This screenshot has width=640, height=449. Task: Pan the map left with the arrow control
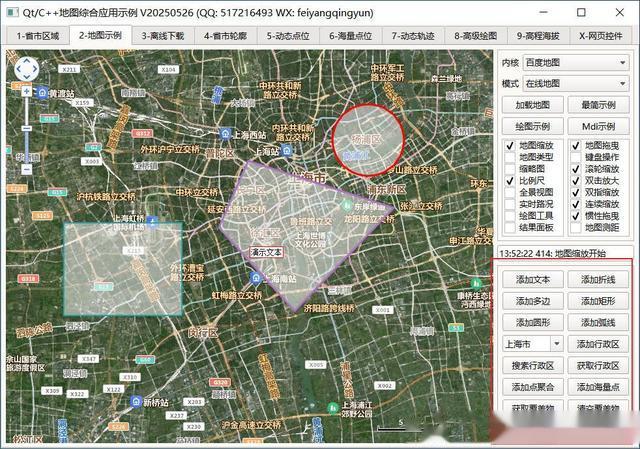(x=19, y=69)
